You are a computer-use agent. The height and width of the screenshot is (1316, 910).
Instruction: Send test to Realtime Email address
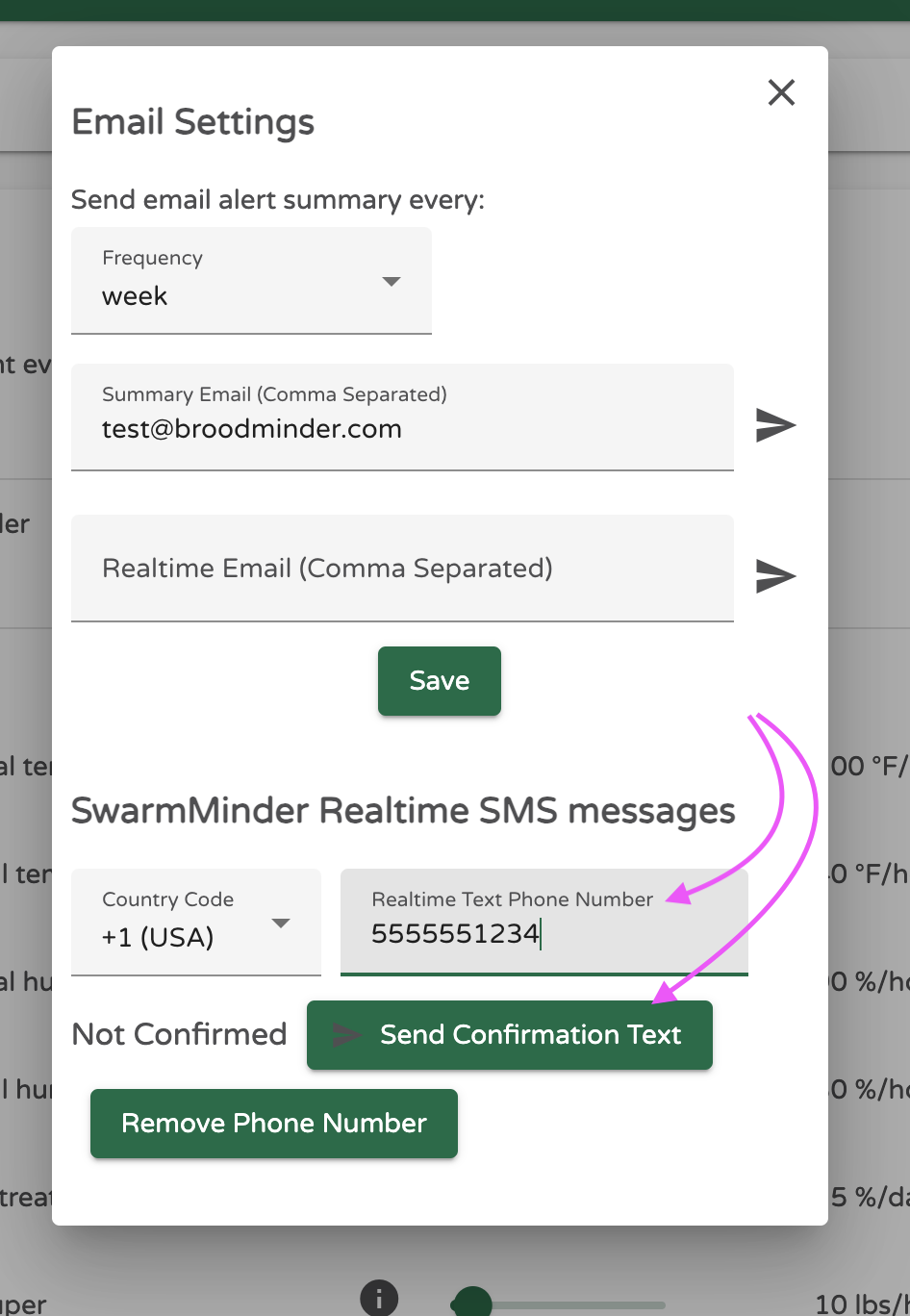775,576
